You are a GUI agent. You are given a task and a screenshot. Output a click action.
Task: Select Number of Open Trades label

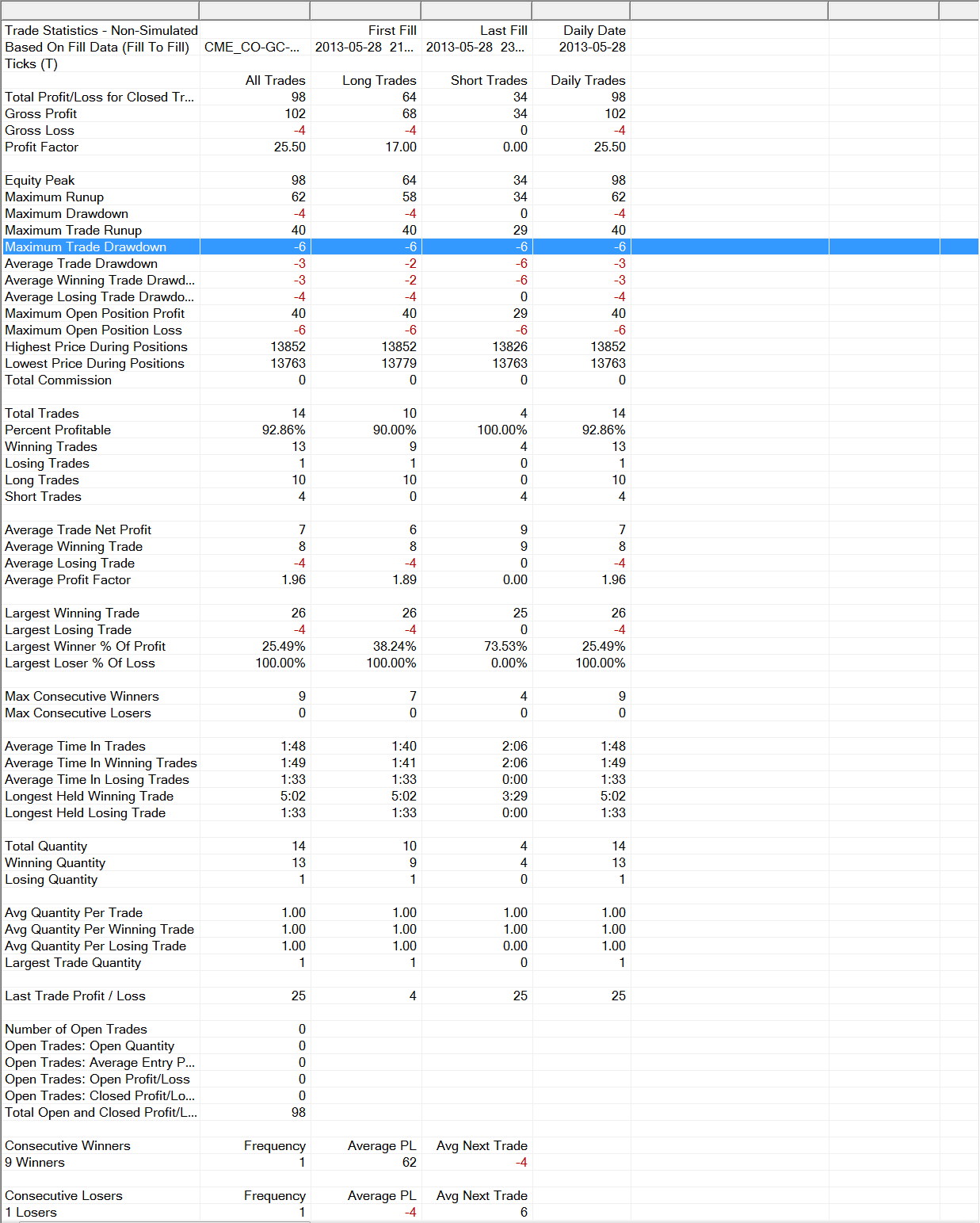click(x=76, y=1029)
